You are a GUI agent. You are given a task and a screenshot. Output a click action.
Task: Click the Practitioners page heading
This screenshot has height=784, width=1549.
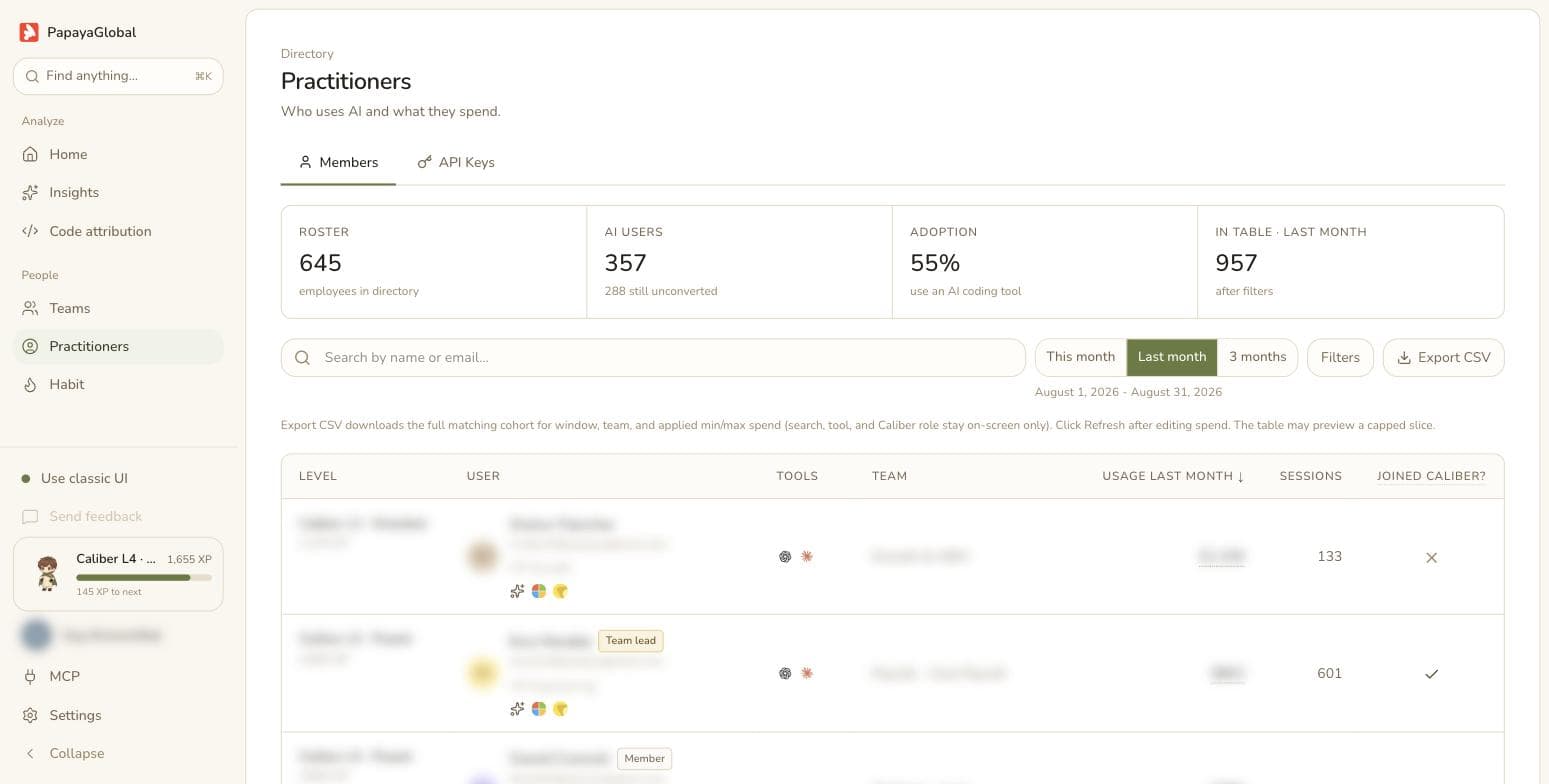(x=346, y=81)
